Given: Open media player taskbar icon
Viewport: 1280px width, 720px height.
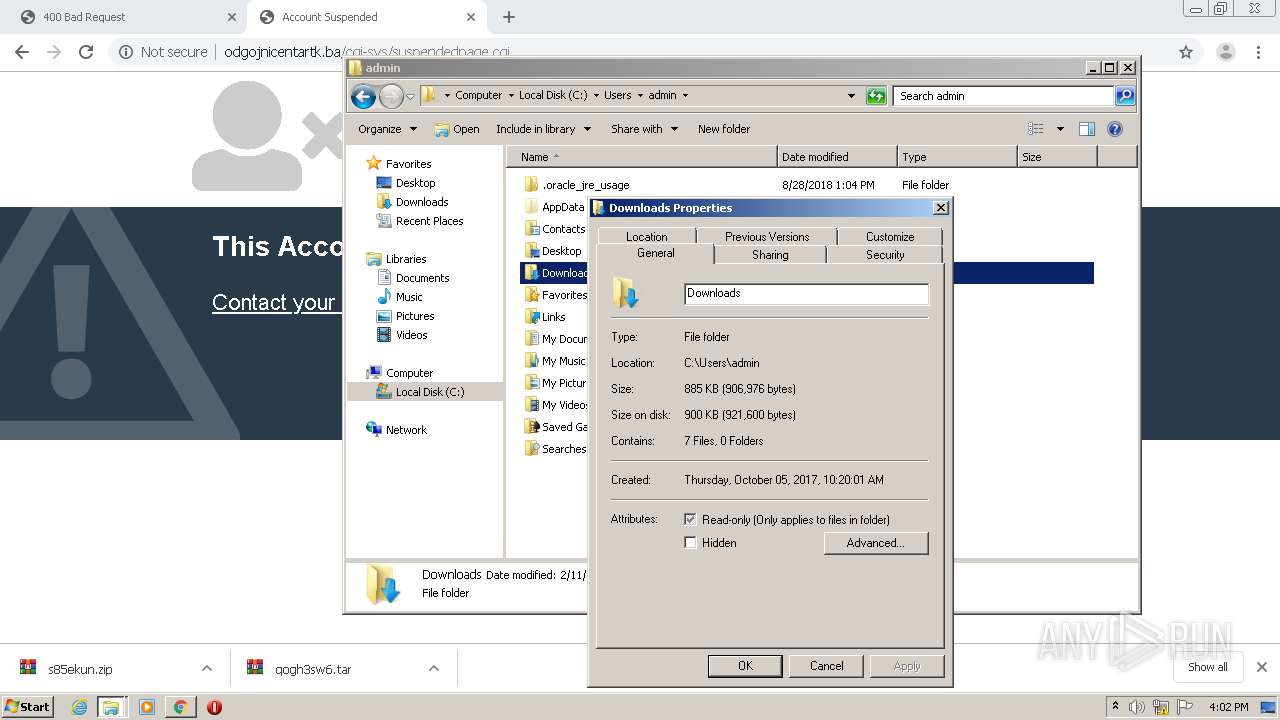Looking at the screenshot, I should point(147,707).
